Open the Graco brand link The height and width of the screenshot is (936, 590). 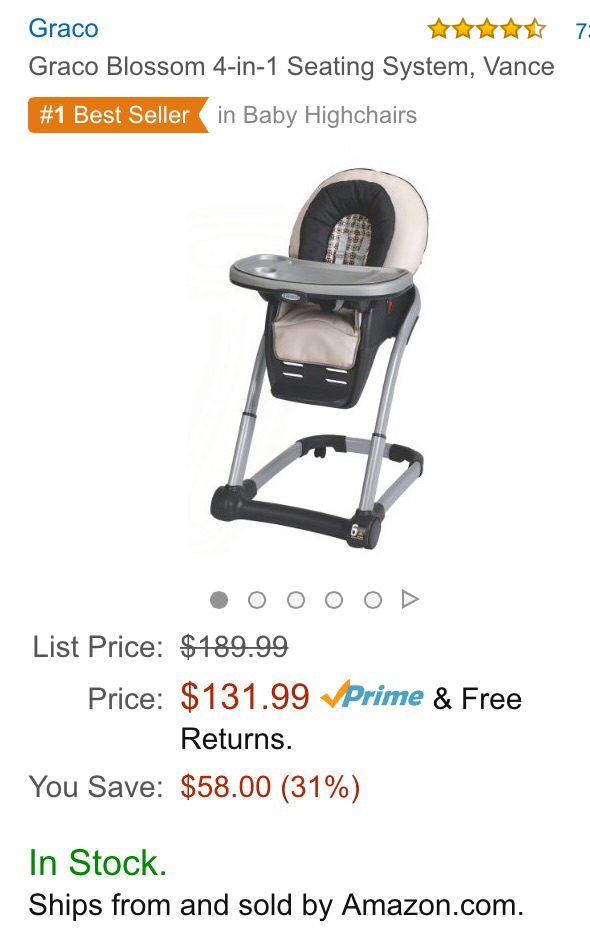click(x=63, y=28)
